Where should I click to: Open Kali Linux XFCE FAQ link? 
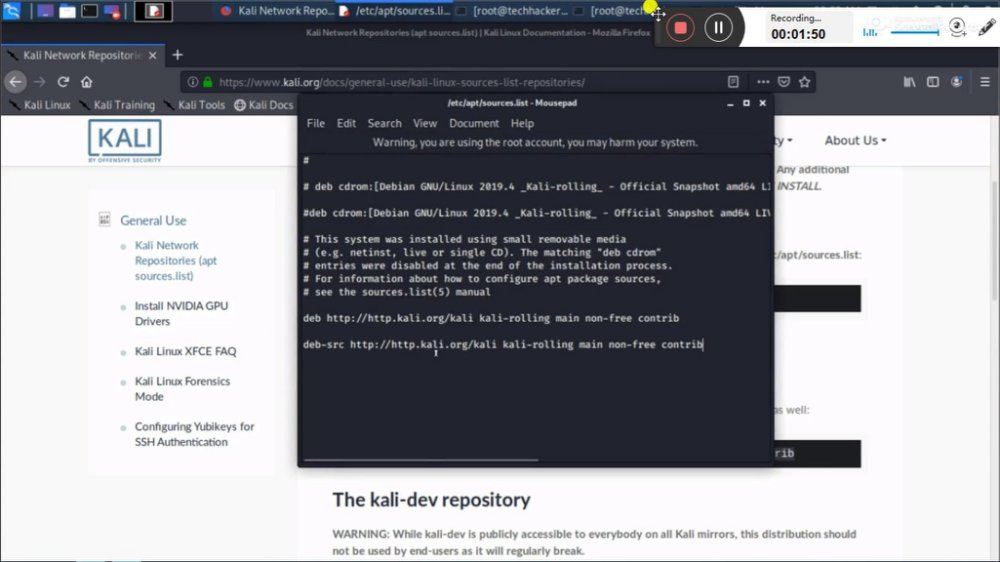coord(186,351)
